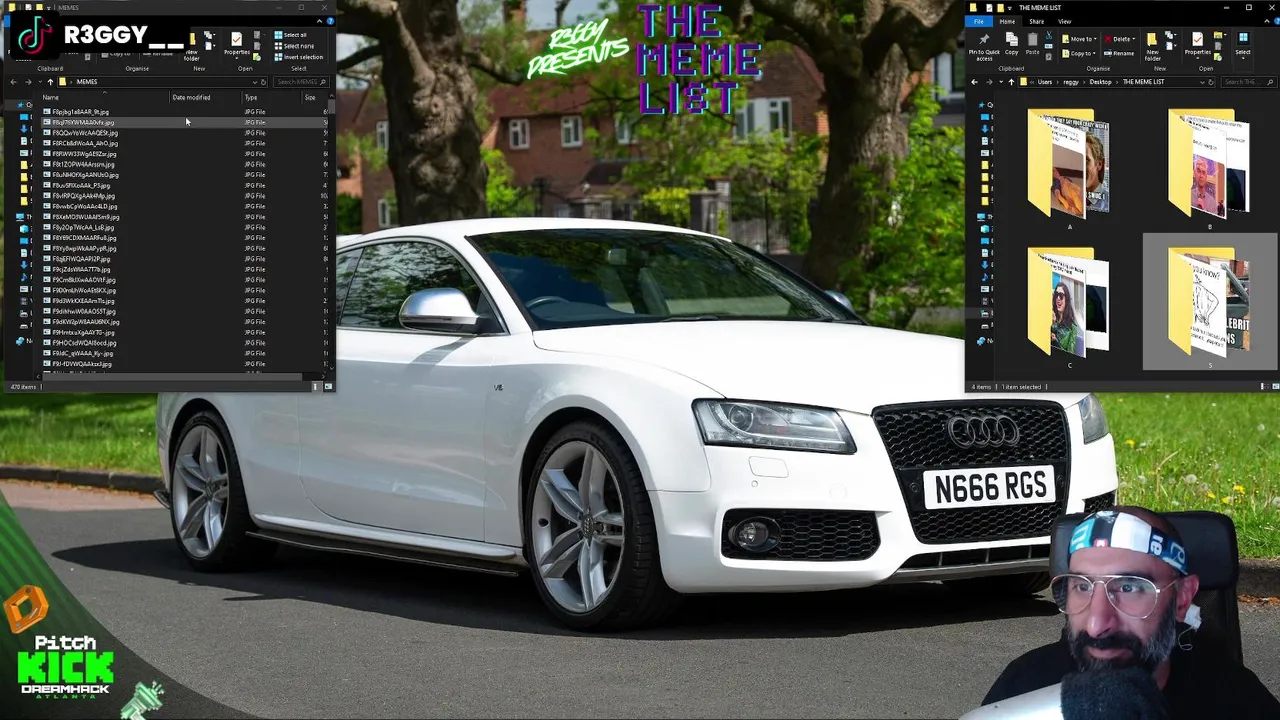Click Pin to Quick access in THE MEME LIST window
This screenshot has height=720, width=1280.
click(984, 45)
